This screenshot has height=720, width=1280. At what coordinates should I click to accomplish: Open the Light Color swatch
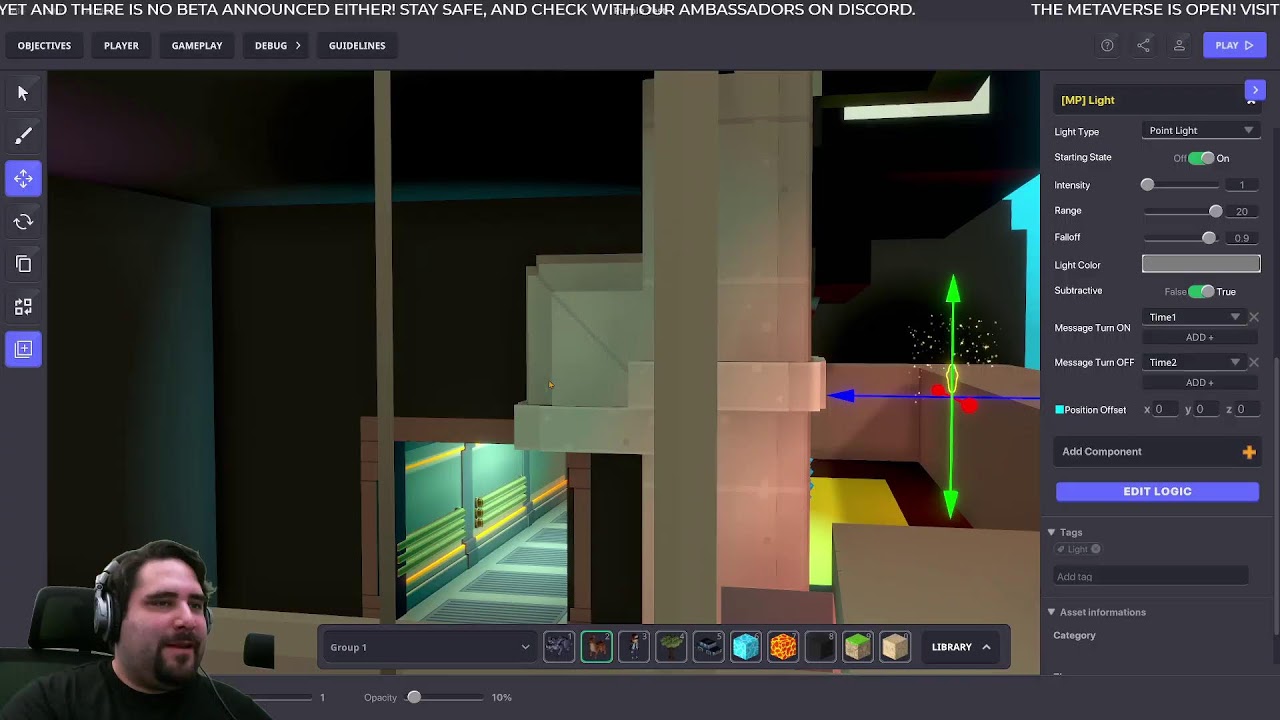[x=1201, y=264]
